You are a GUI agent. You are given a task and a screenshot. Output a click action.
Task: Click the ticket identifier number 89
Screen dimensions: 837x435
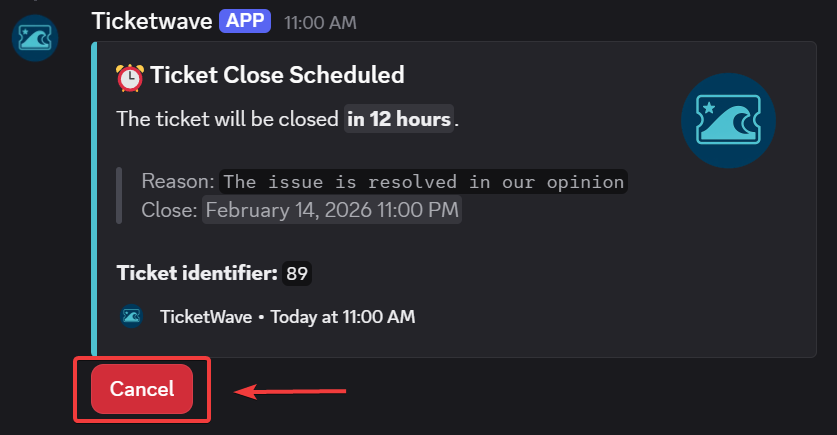pos(295,273)
